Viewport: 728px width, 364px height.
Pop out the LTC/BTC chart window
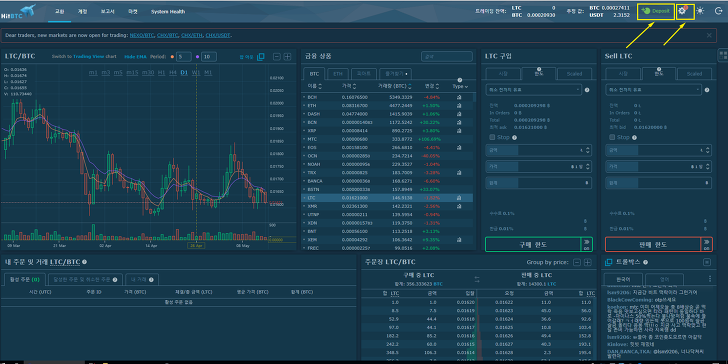260,57
